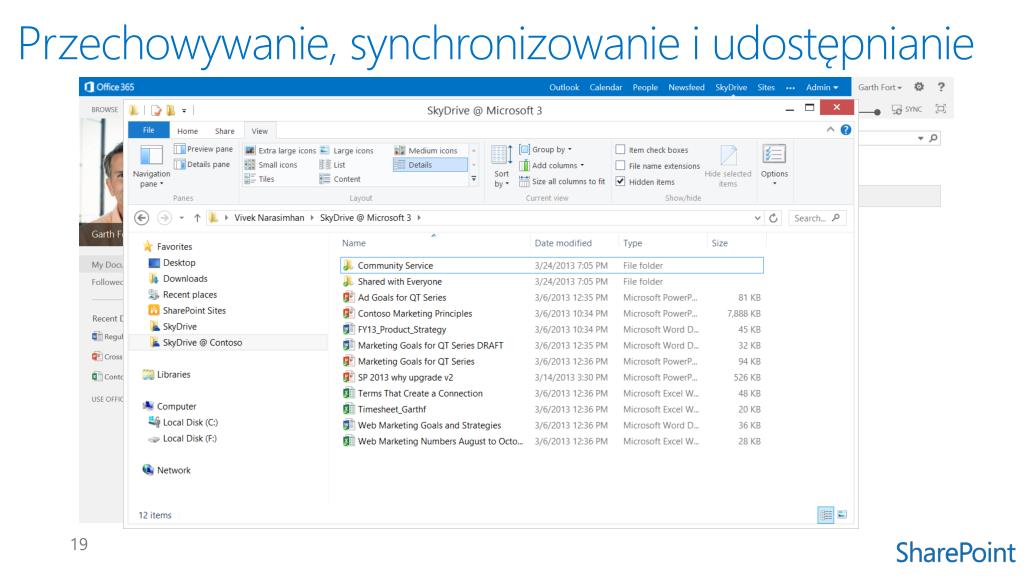Choose Small icons layout
The height and width of the screenshot is (576, 1024).
click(x=271, y=165)
